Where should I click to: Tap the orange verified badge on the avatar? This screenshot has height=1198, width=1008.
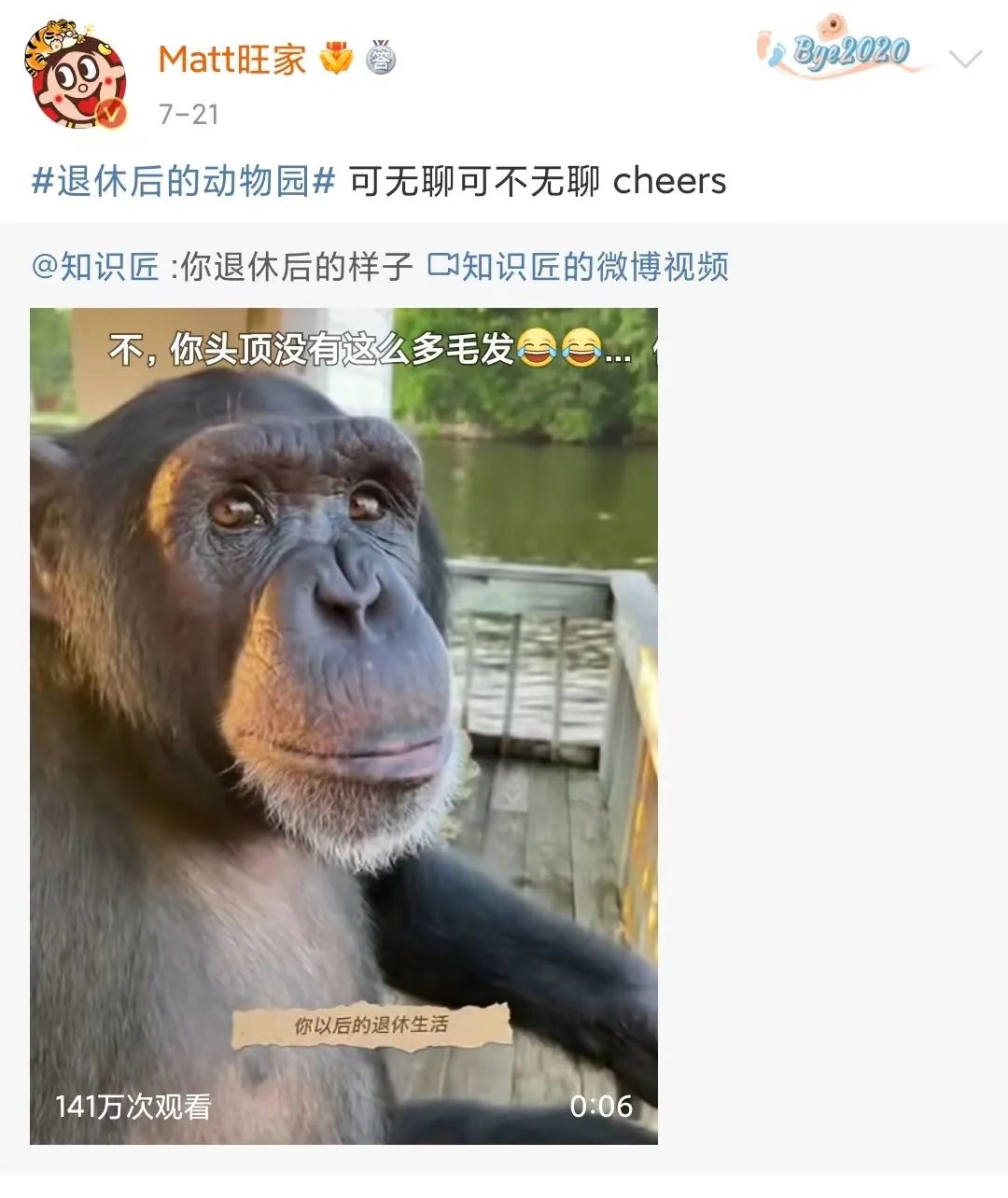pos(113,114)
